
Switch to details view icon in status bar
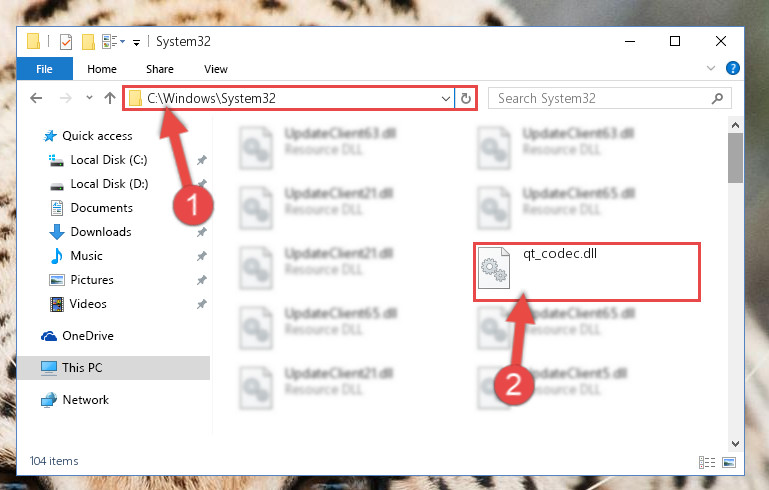(x=707, y=462)
